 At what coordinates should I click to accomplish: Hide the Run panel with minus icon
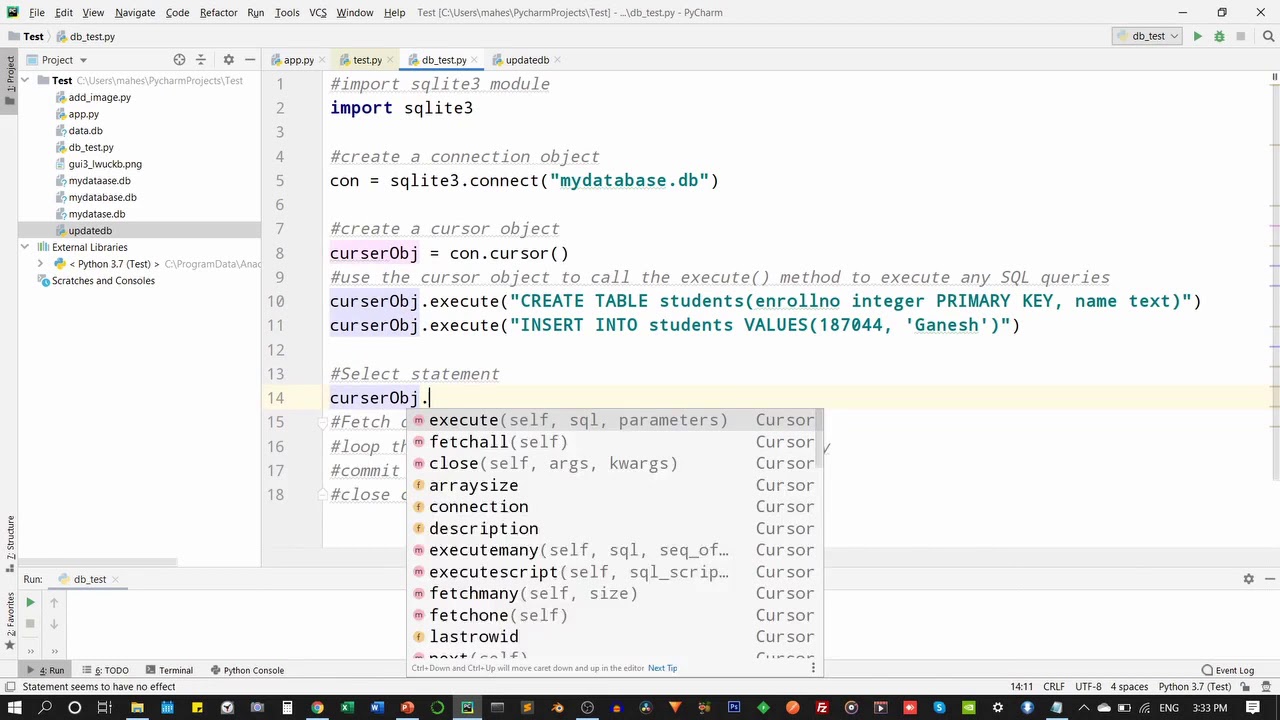1270,579
